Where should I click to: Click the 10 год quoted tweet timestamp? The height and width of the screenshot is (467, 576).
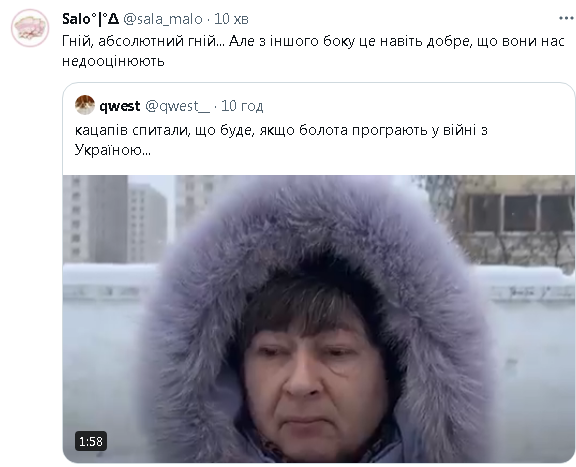(242, 106)
